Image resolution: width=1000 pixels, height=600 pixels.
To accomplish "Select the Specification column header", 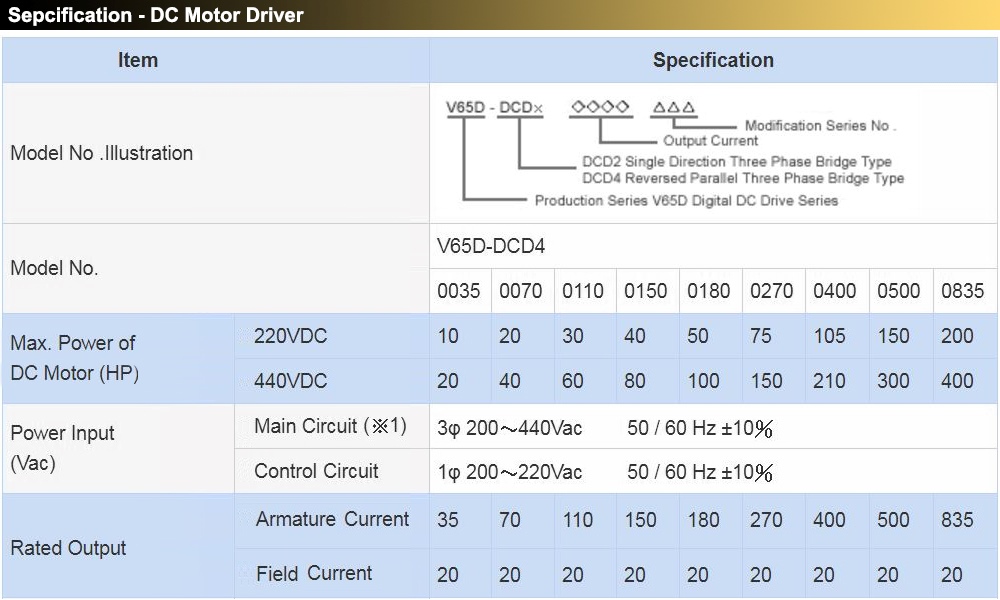I will [713, 60].
